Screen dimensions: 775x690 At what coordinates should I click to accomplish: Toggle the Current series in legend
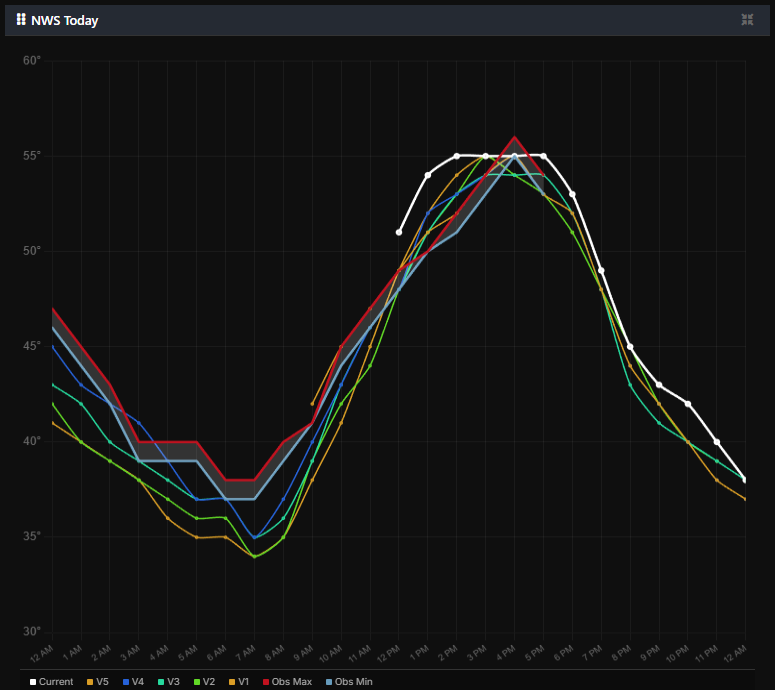point(55,681)
